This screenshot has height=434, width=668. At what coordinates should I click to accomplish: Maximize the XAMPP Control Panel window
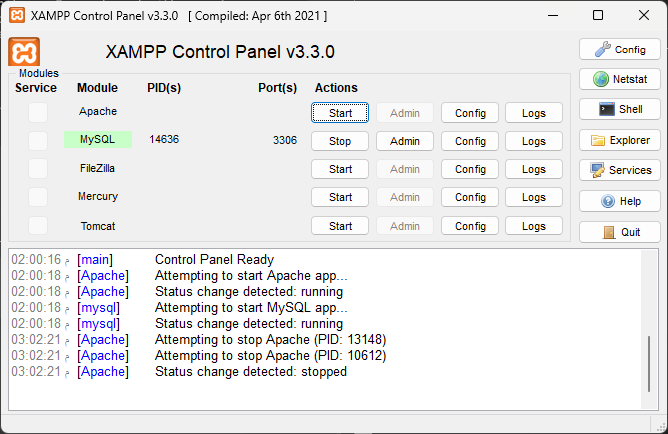[x=598, y=15]
